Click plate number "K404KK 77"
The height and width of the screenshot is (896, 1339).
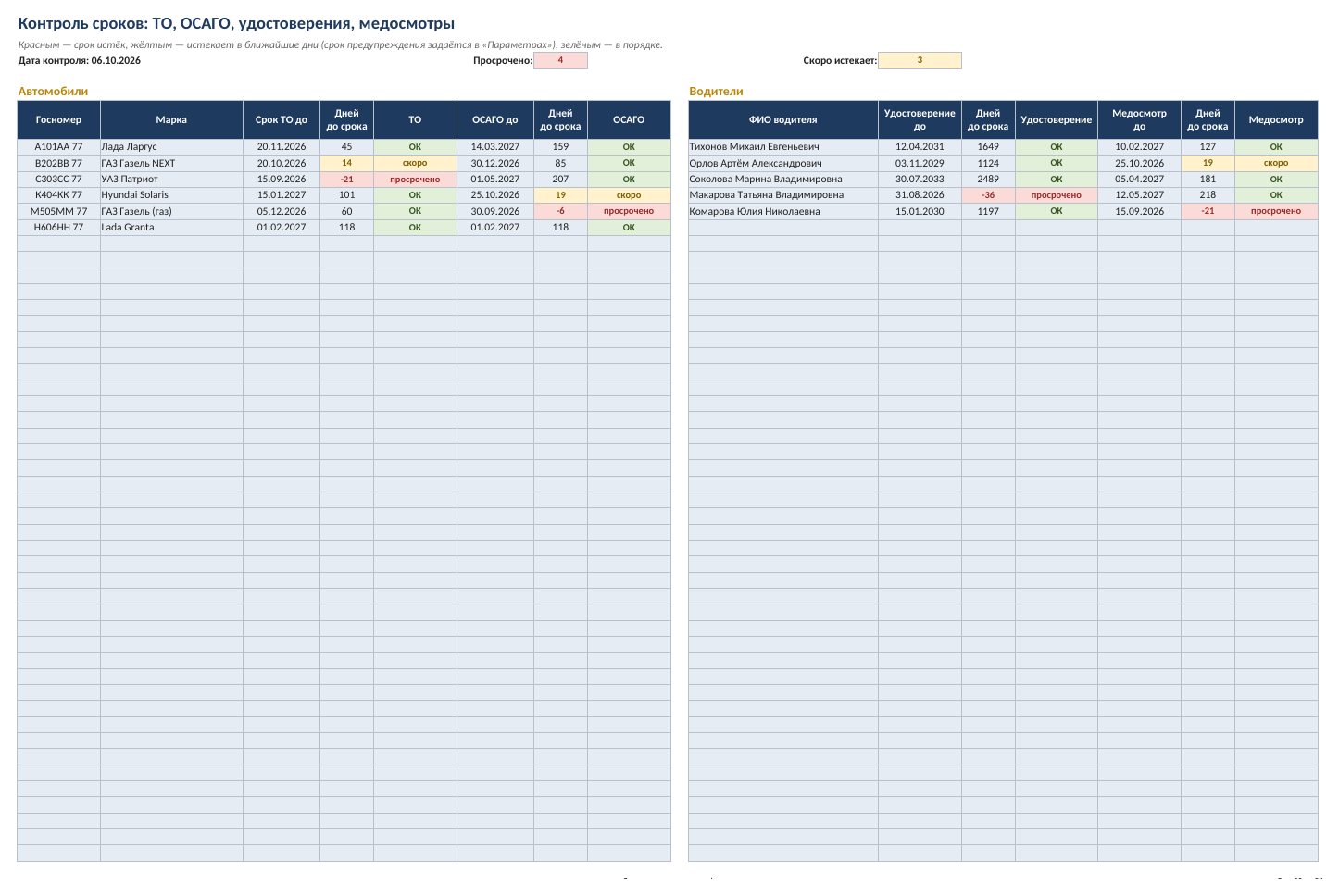click(x=58, y=195)
